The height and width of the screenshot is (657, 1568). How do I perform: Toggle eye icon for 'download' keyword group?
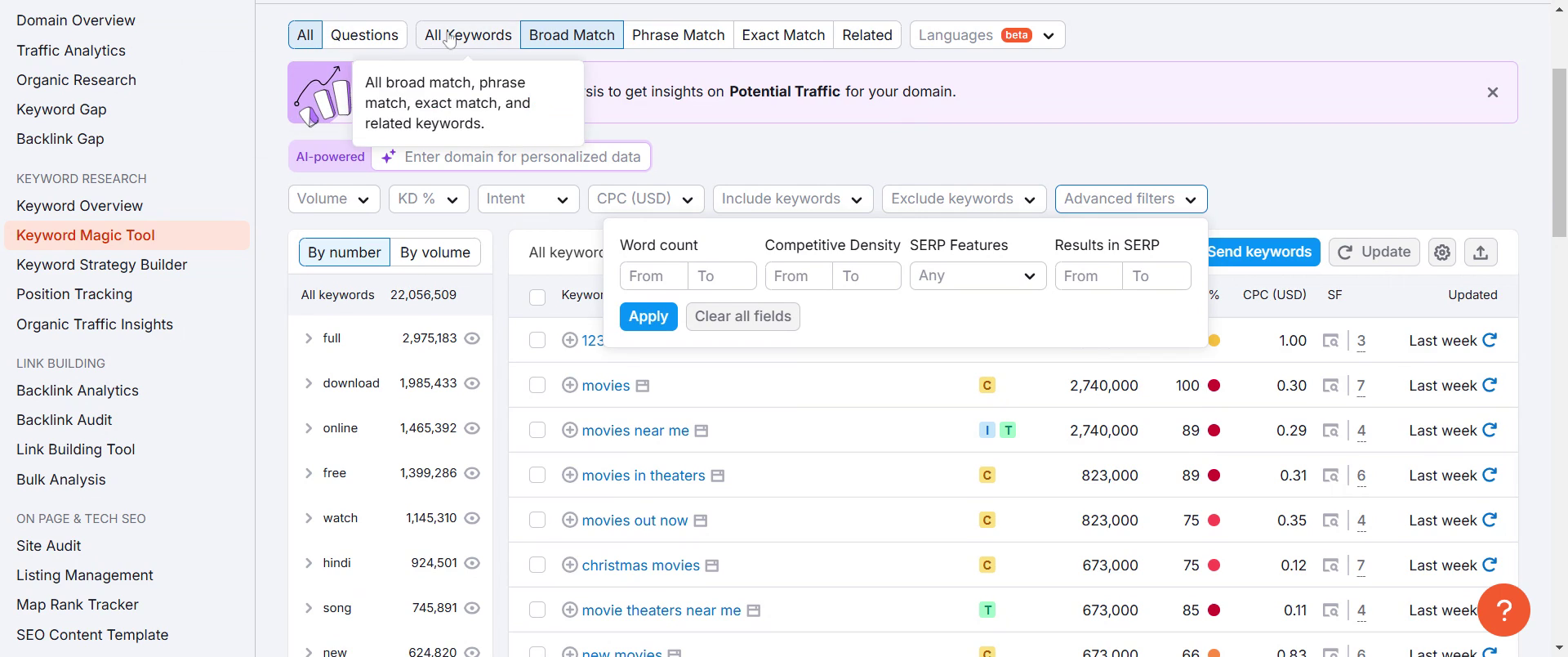[x=472, y=383]
